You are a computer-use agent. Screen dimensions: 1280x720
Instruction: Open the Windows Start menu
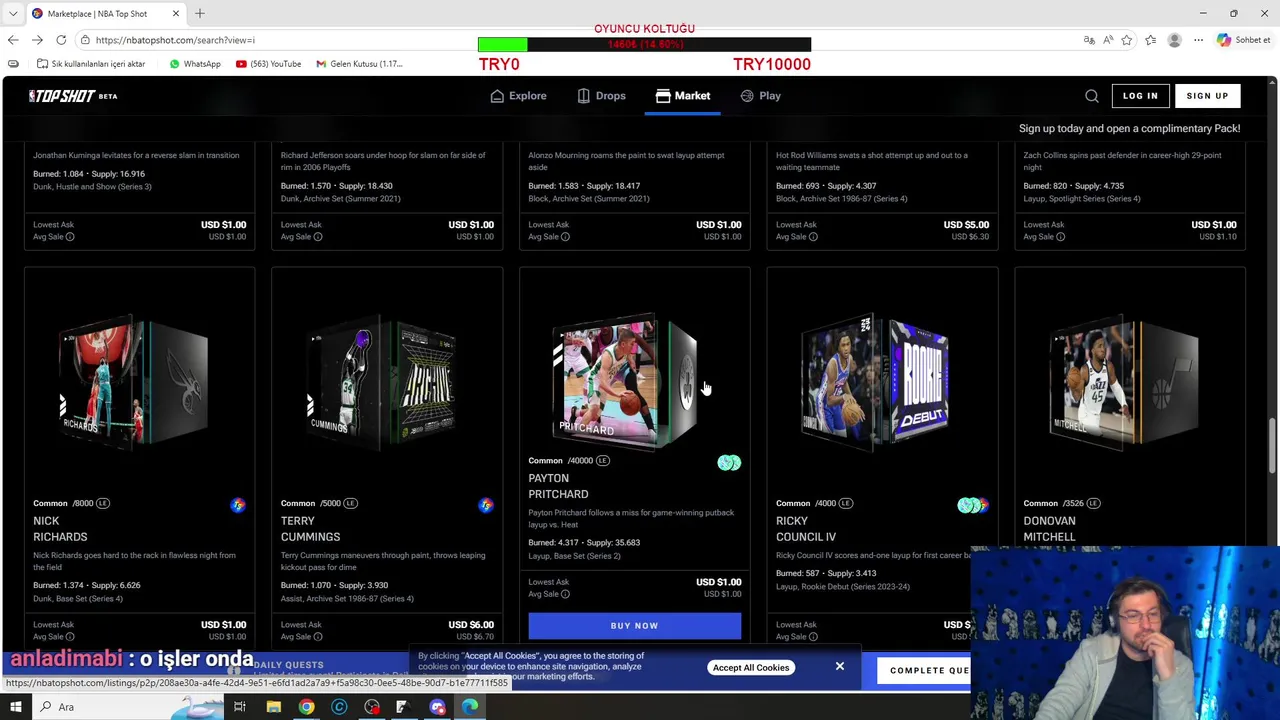coord(16,707)
